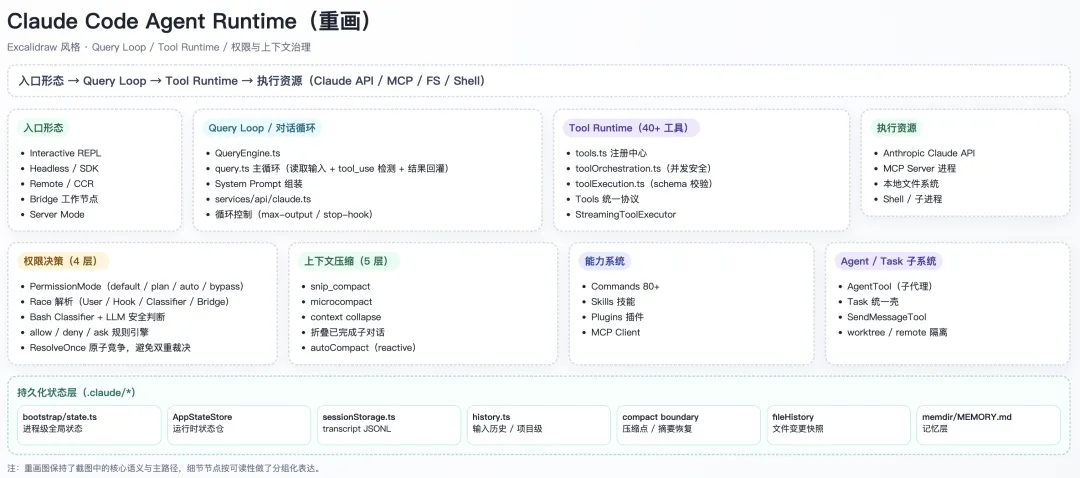Select toolExecution.ts schema 校验 line
Image resolution: width=1080 pixels, height=478 pixels.
644,184
